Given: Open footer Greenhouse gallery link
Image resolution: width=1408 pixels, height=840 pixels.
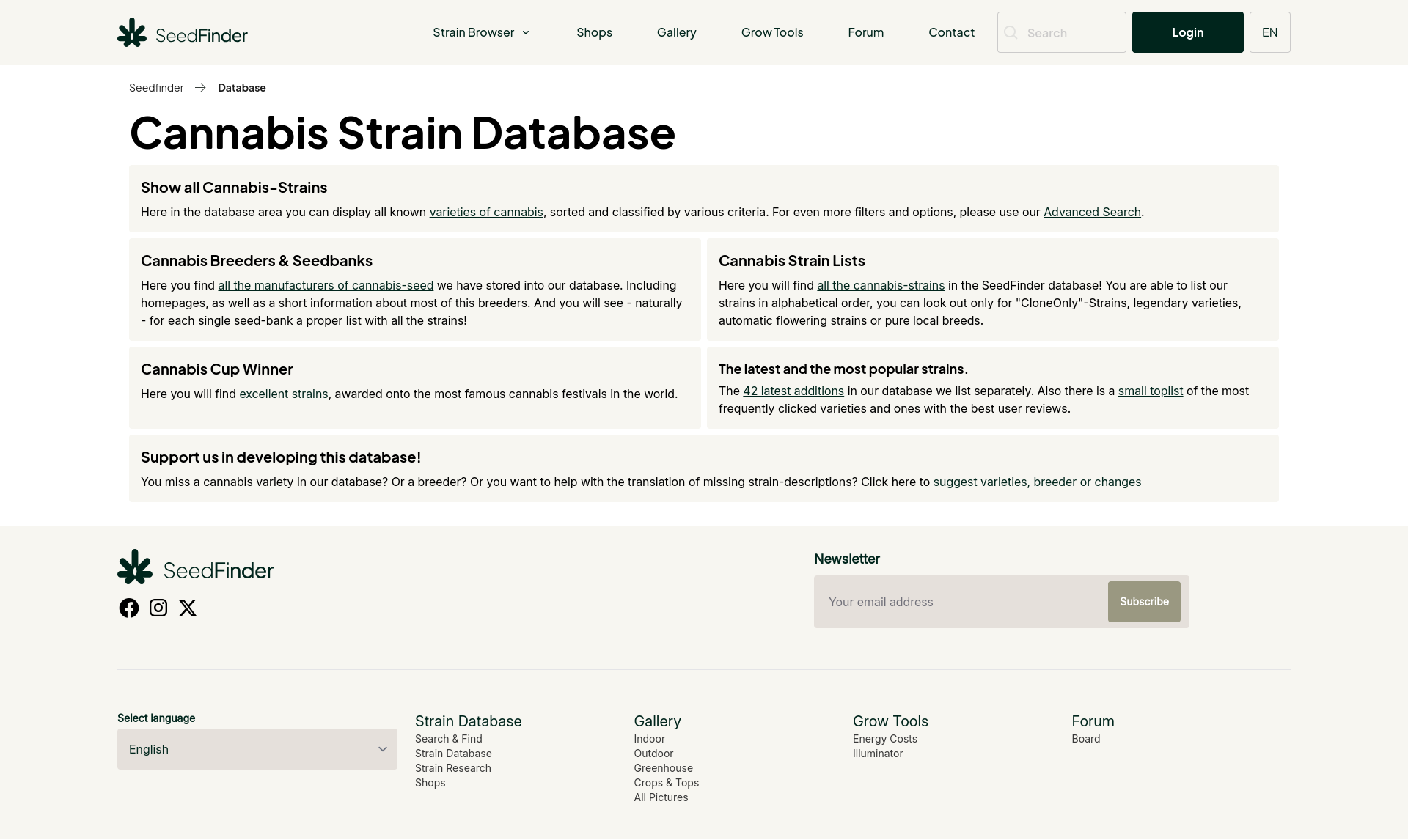Looking at the screenshot, I should point(663,768).
